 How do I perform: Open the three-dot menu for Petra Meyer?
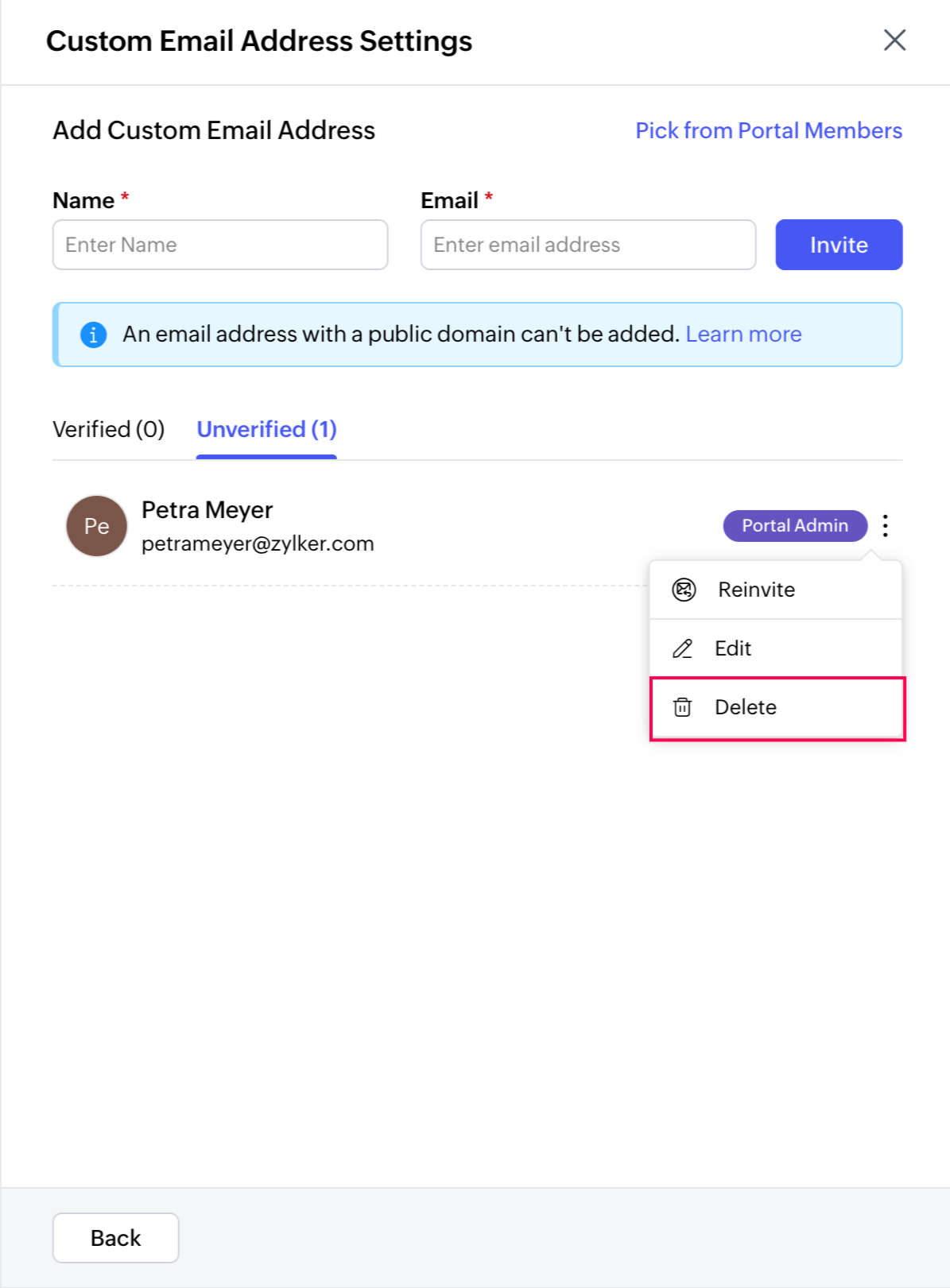(x=885, y=525)
